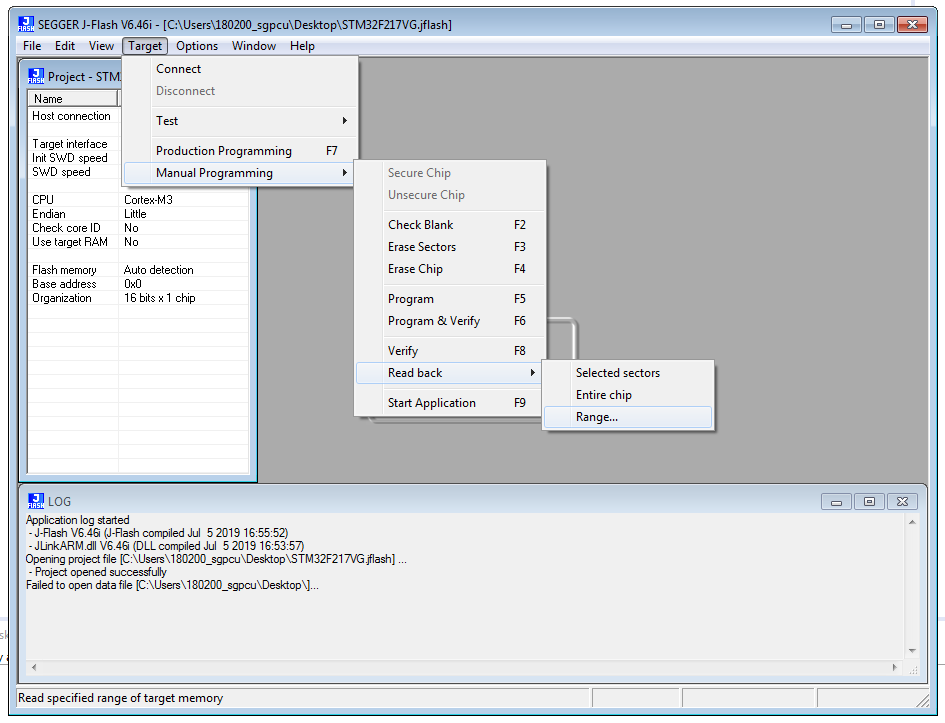Select the Use target RAM row

(138, 242)
